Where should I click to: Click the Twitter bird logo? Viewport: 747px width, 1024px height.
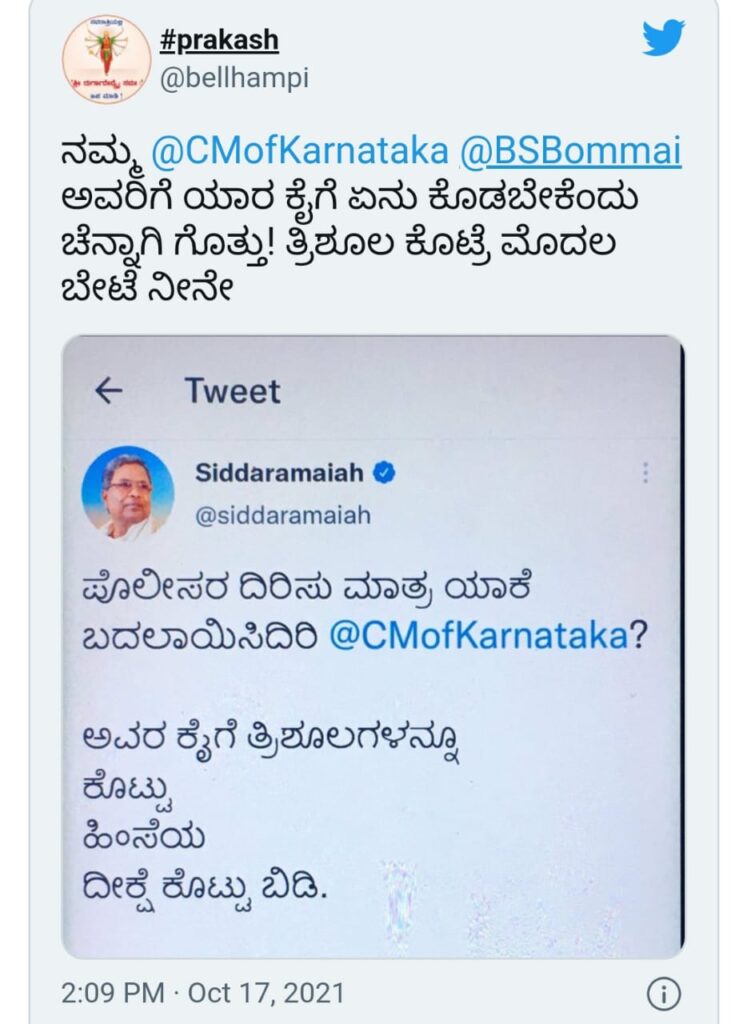point(663,38)
